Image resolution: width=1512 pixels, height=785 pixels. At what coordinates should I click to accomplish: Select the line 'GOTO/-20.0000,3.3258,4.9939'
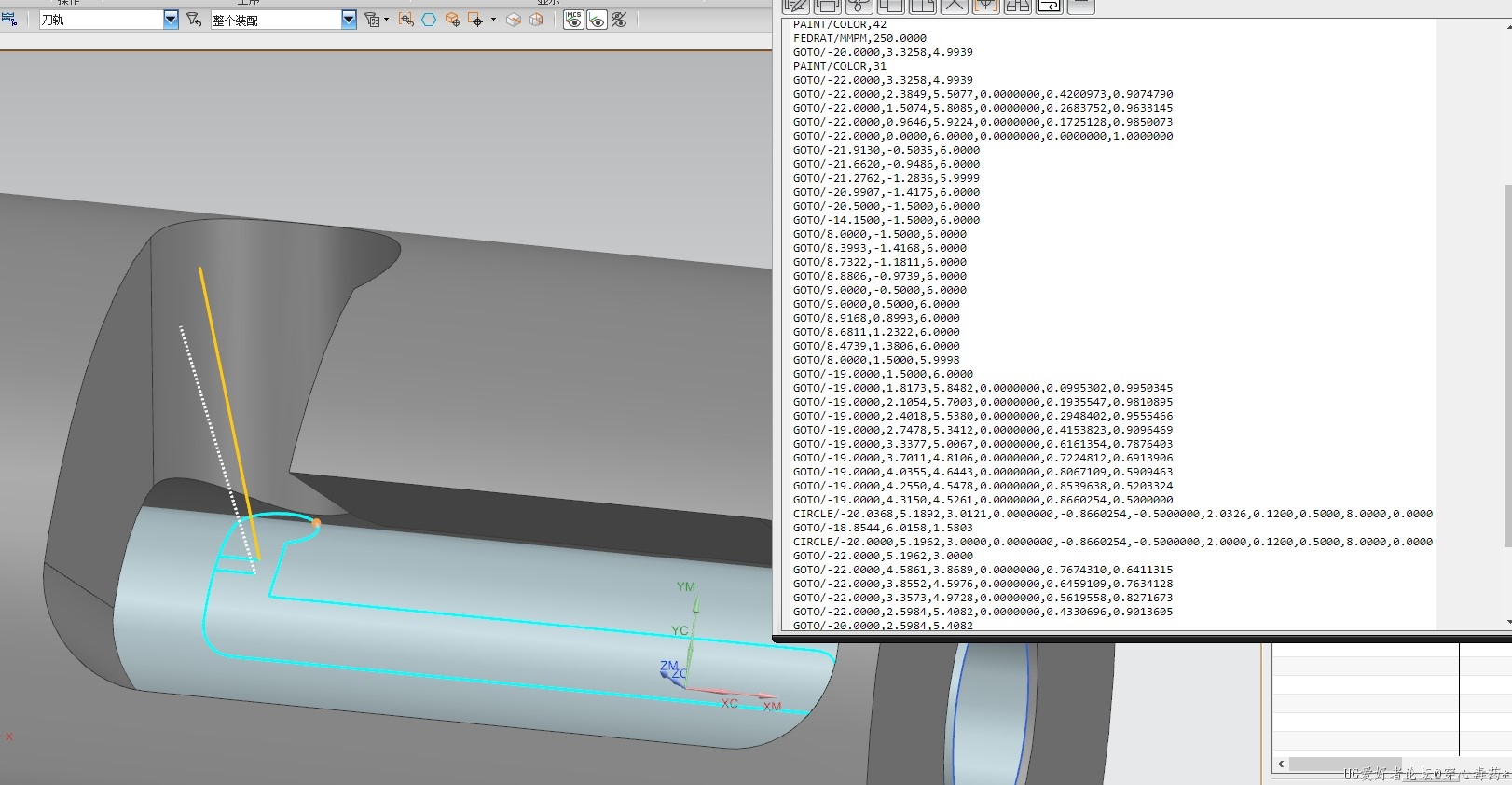(x=883, y=52)
